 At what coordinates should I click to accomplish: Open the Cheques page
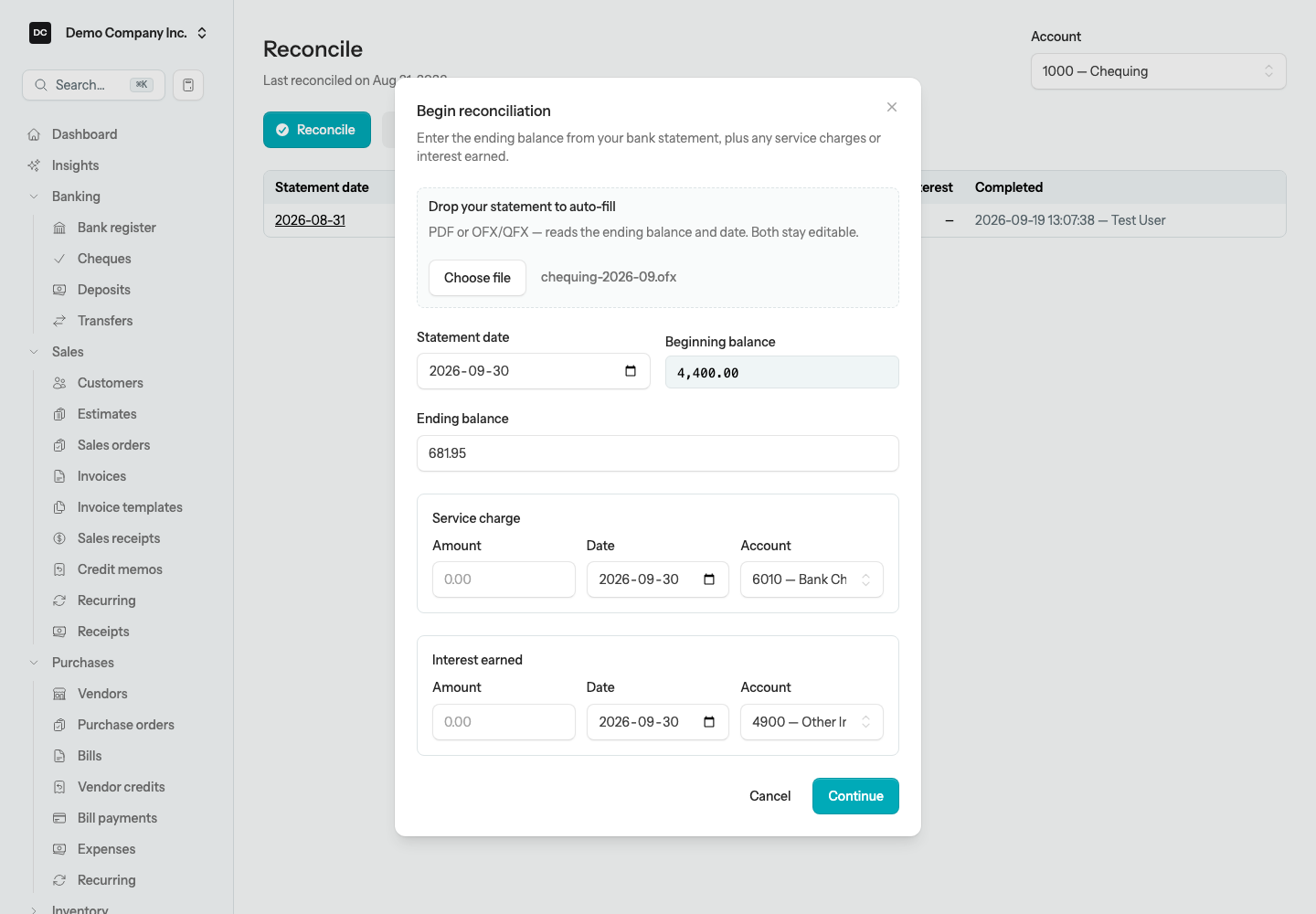104,259
